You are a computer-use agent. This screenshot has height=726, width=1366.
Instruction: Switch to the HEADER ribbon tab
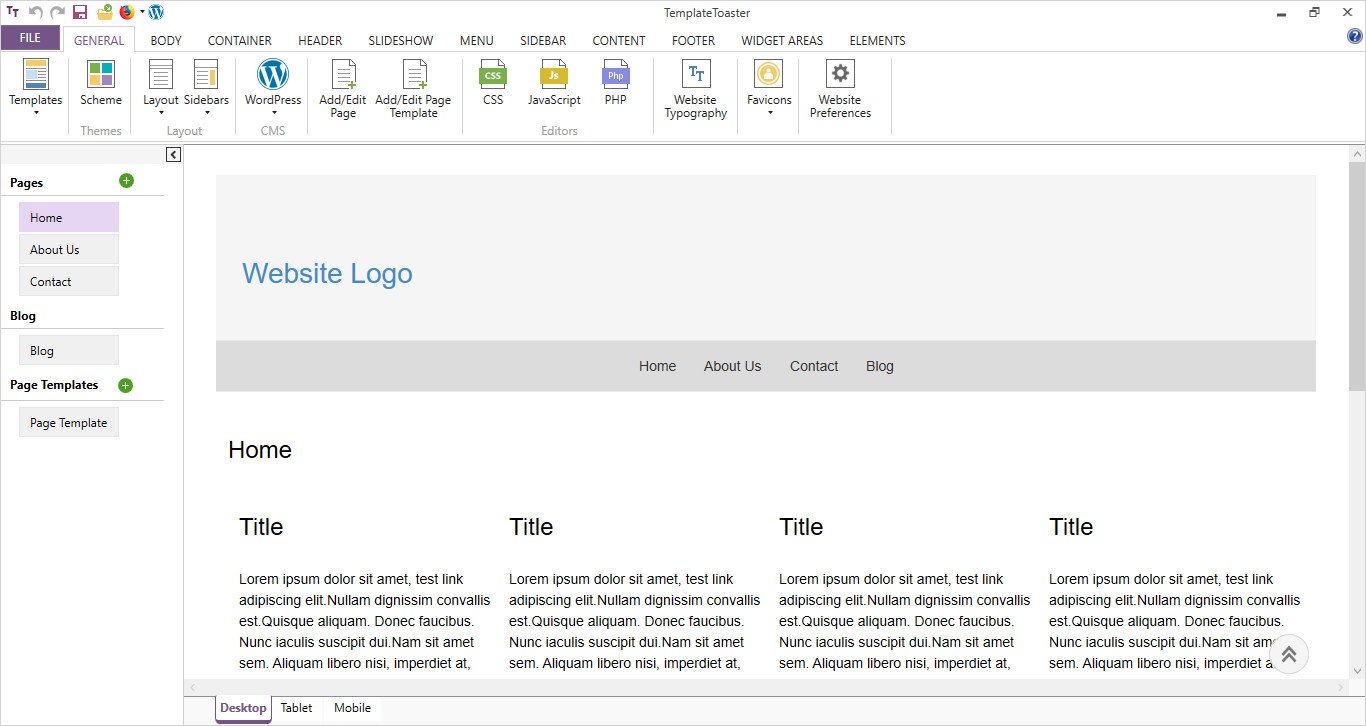[320, 41]
